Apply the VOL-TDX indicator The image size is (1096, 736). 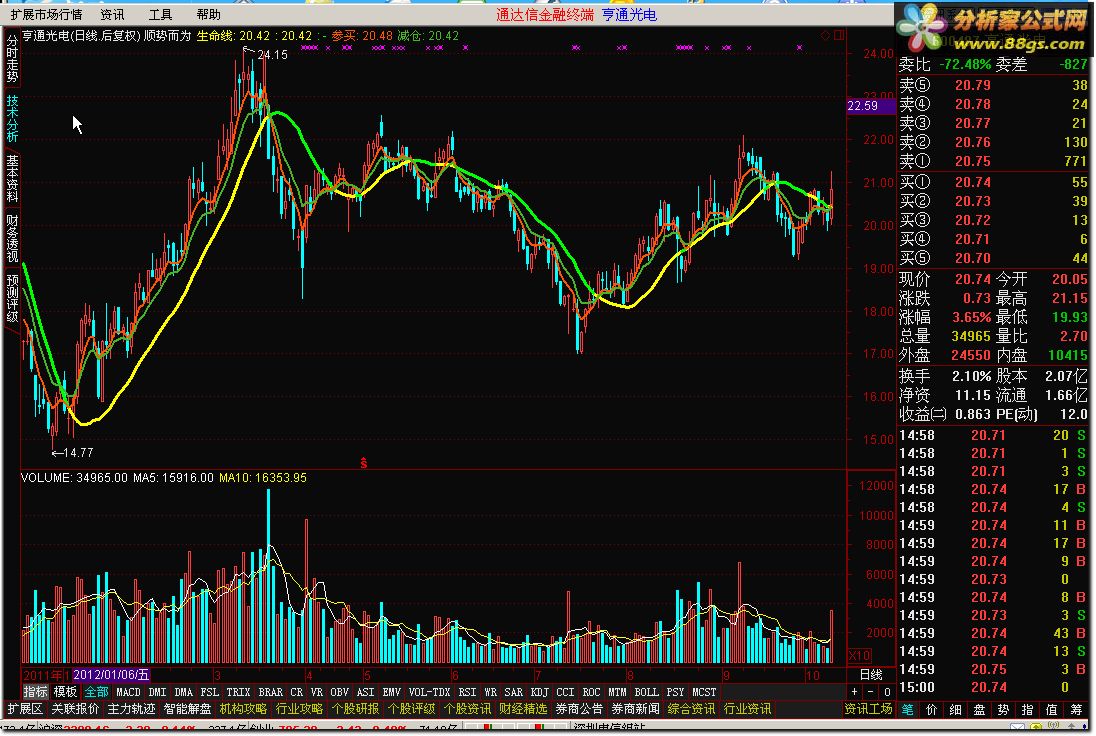(x=429, y=692)
